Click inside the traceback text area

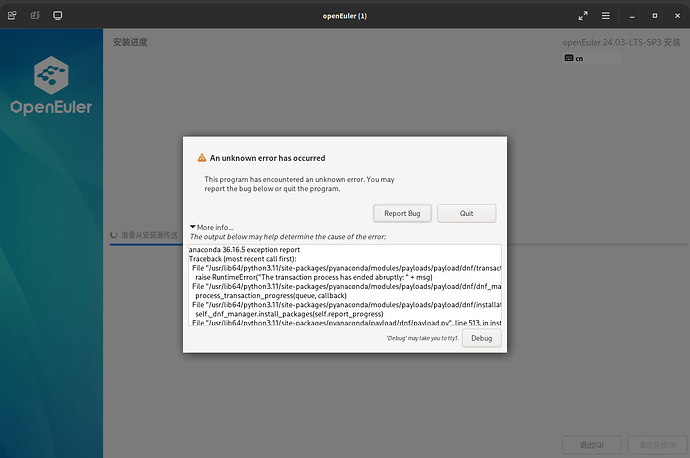tap(344, 284)
